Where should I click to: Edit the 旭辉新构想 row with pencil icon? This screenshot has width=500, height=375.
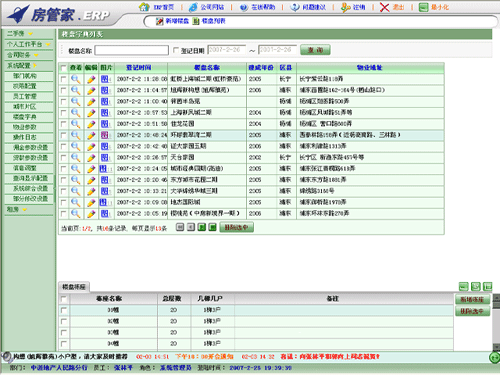tap(91, 90)
